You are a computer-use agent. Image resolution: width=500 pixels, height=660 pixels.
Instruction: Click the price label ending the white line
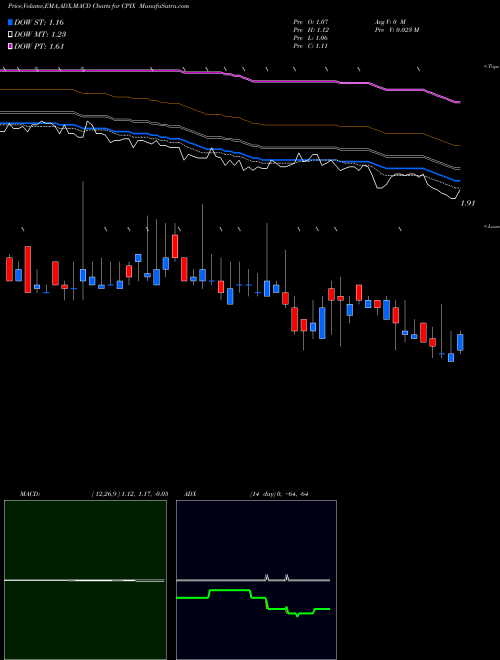pos(468,203)
